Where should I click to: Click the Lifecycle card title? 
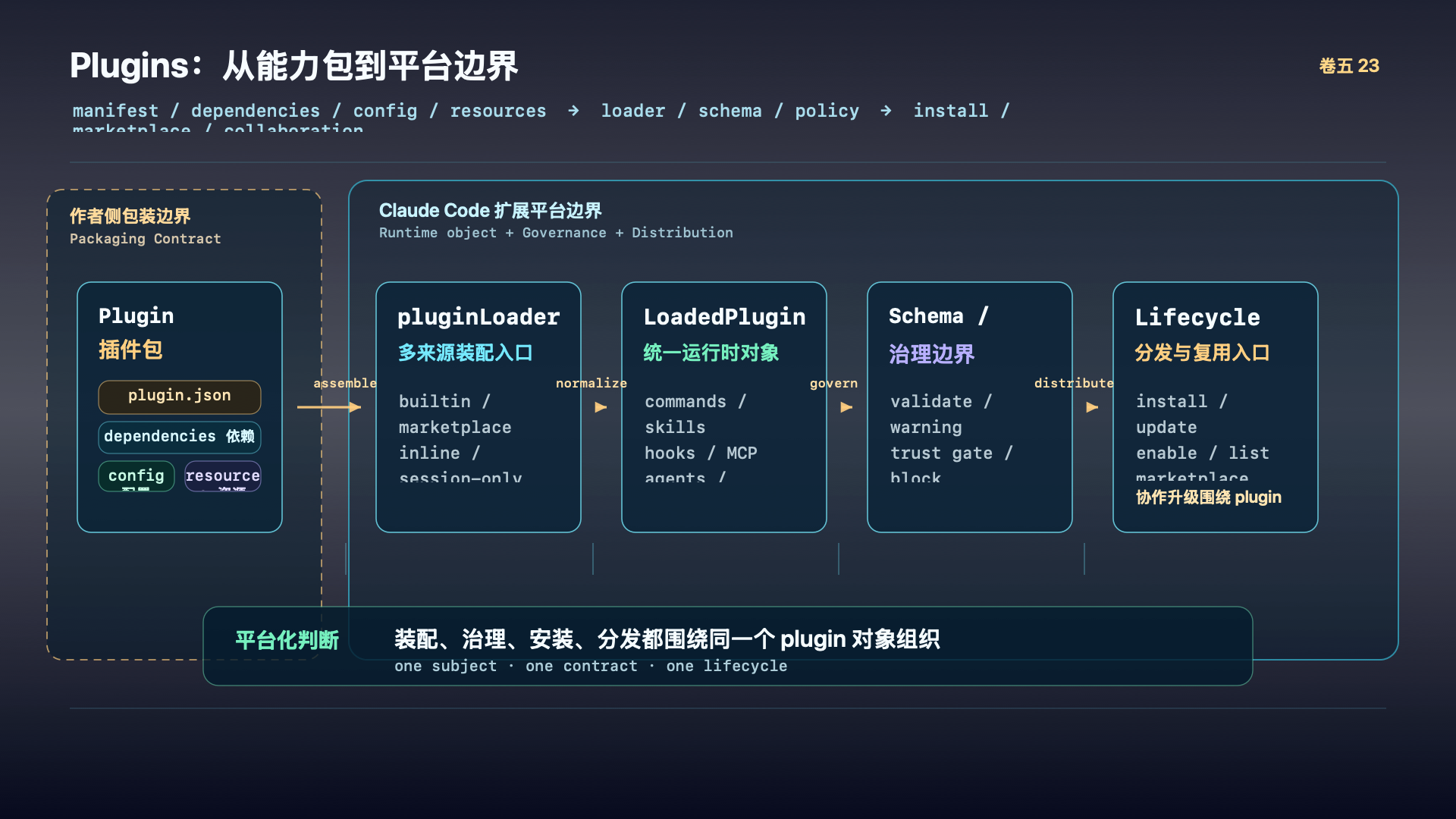point(1197,317)
